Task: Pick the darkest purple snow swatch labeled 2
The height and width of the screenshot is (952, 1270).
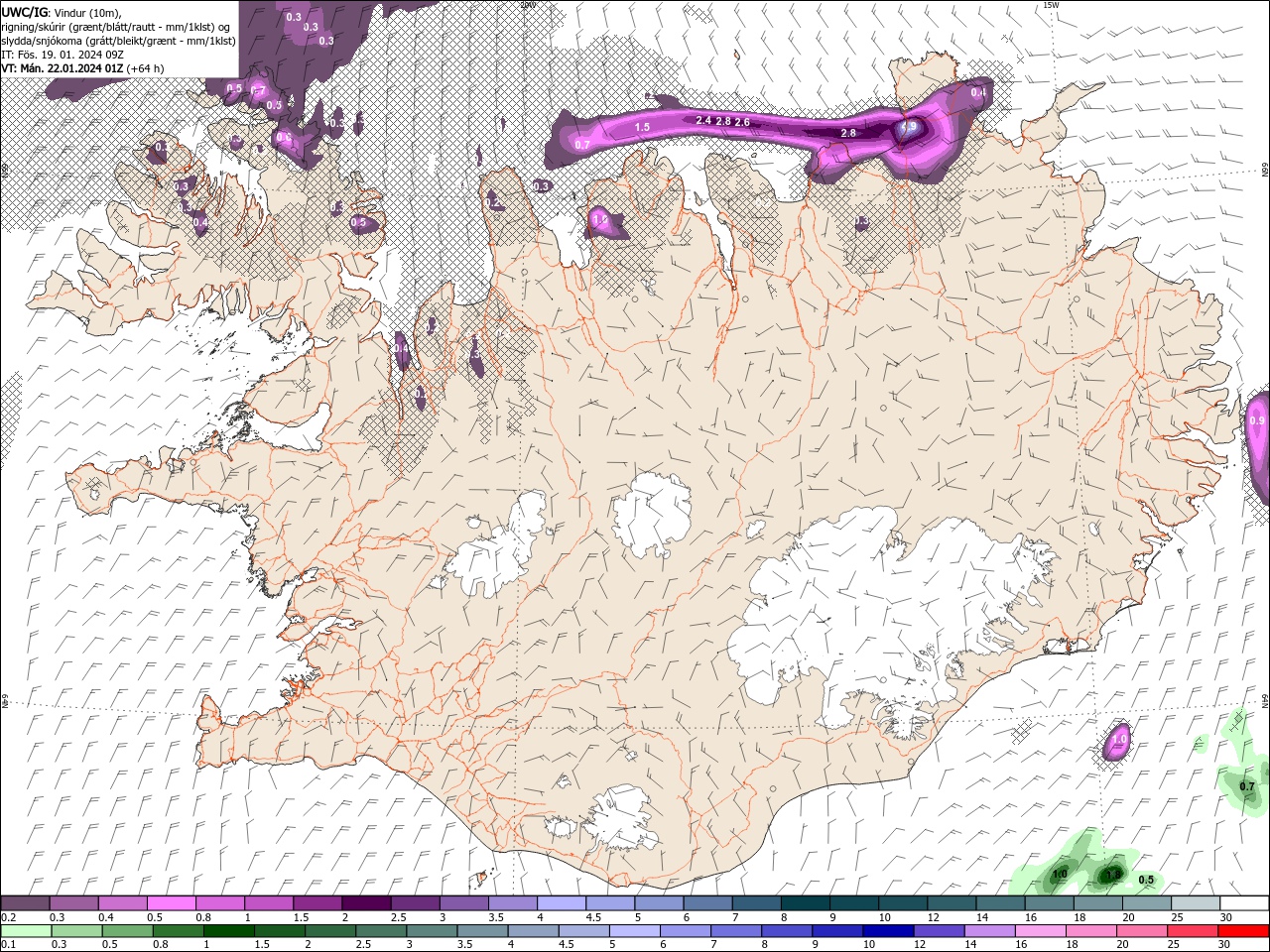Action: click(x=365, y=903)
